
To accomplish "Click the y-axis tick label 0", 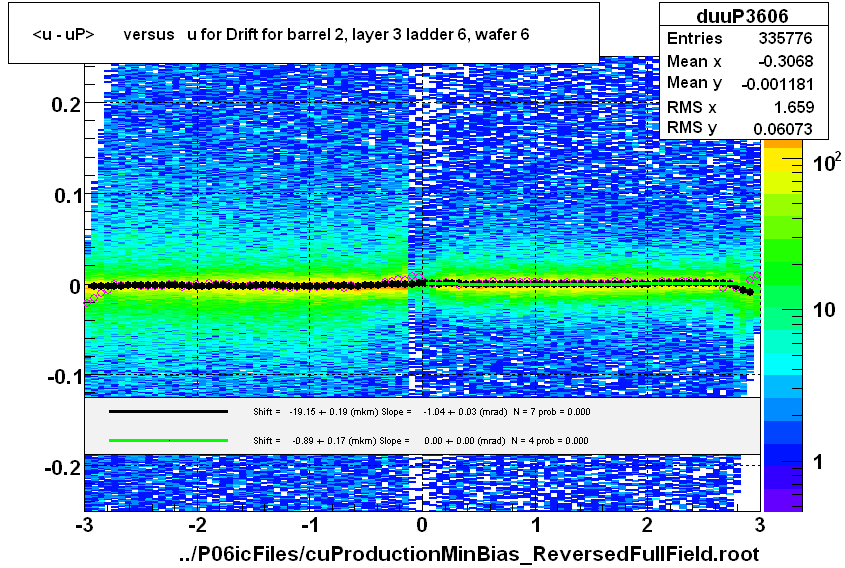I will 75,287.
